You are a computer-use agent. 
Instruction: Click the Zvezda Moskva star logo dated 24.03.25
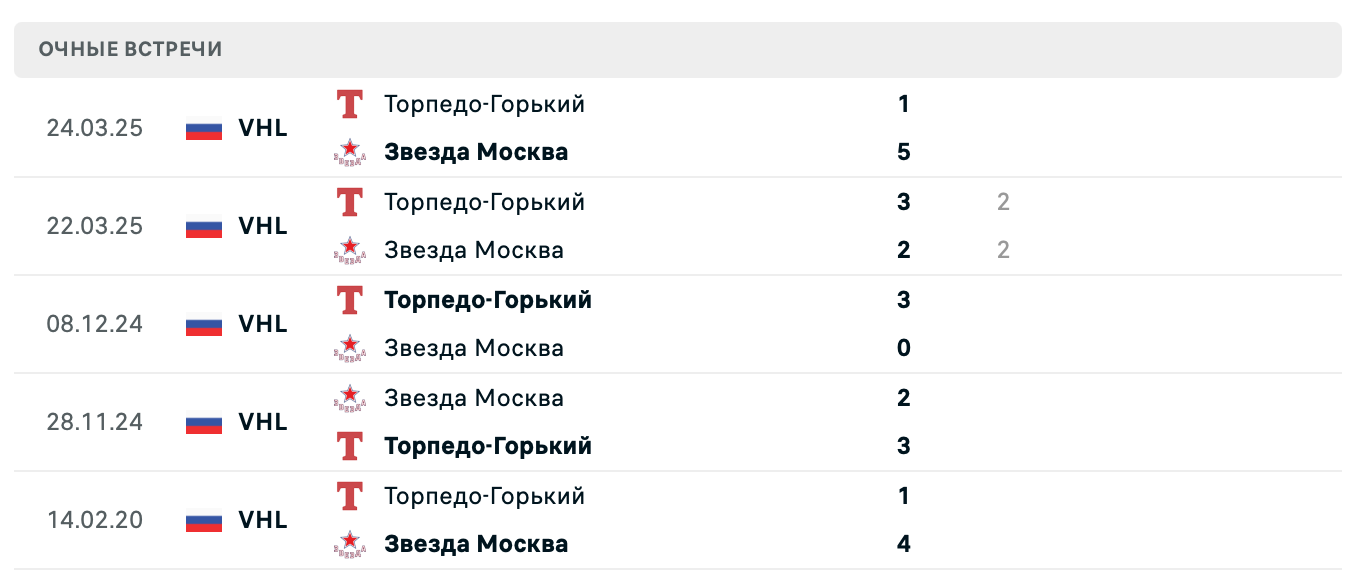pyautogui.click(x=349, y=152)
